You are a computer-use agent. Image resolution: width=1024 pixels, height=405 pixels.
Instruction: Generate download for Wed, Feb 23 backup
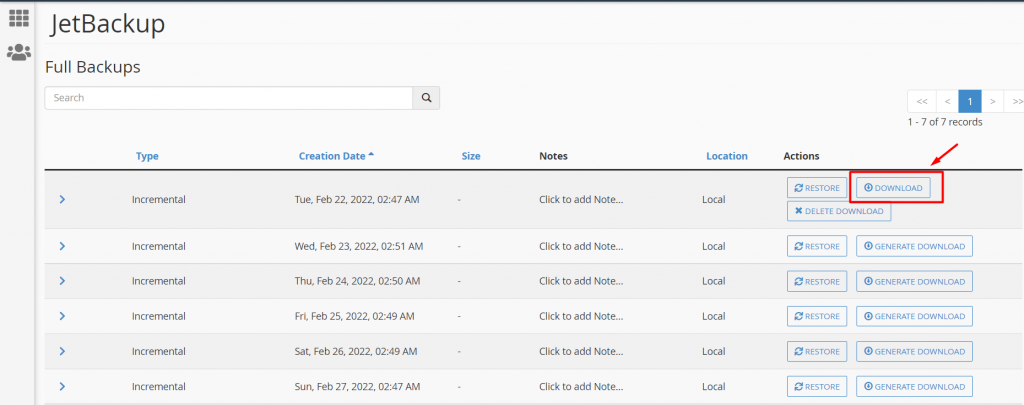(x=914, y=246)
